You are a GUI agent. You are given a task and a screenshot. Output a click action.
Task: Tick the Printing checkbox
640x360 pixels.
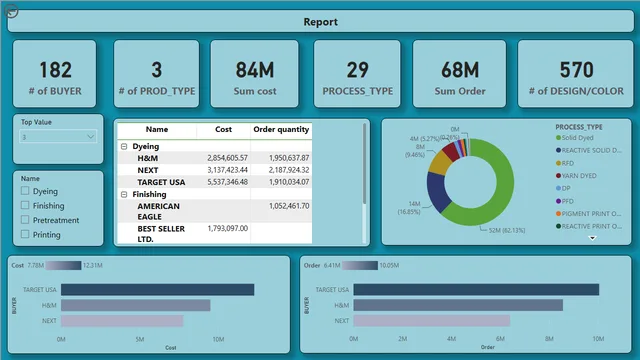pos(25,234)
